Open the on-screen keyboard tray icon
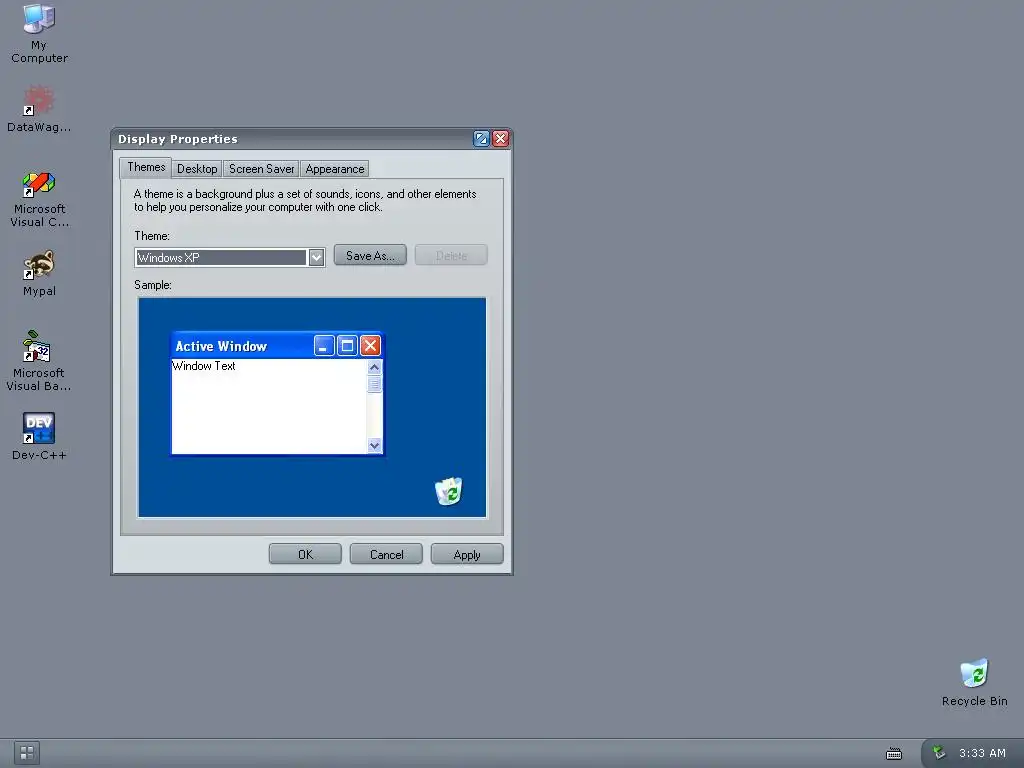The height and width of the screenshot is (768, 1024). (894, 754)
